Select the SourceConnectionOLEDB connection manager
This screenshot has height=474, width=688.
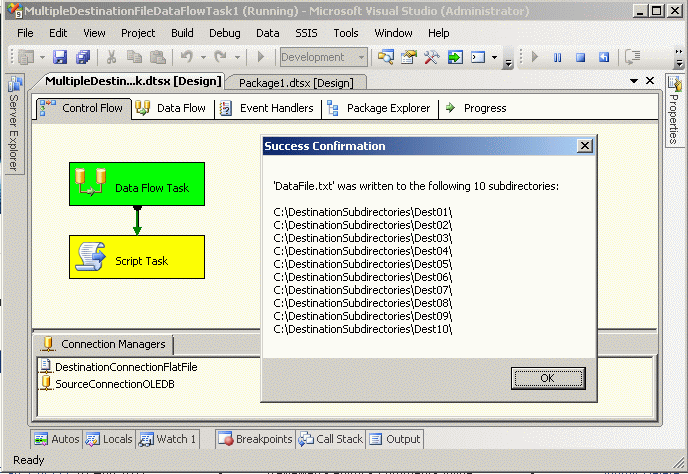[108, 384]
